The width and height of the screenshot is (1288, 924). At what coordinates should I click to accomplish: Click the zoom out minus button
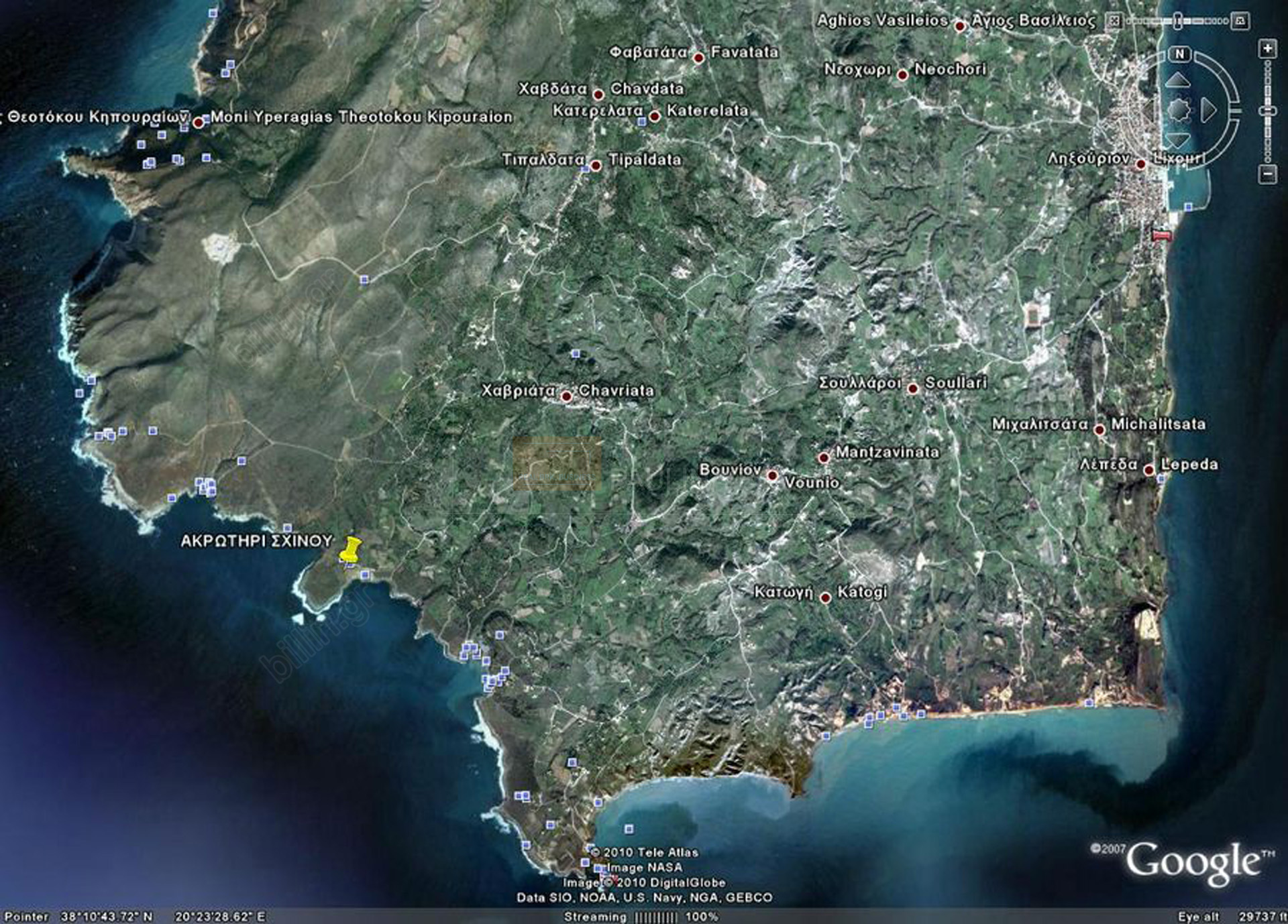pos(1267,174)
